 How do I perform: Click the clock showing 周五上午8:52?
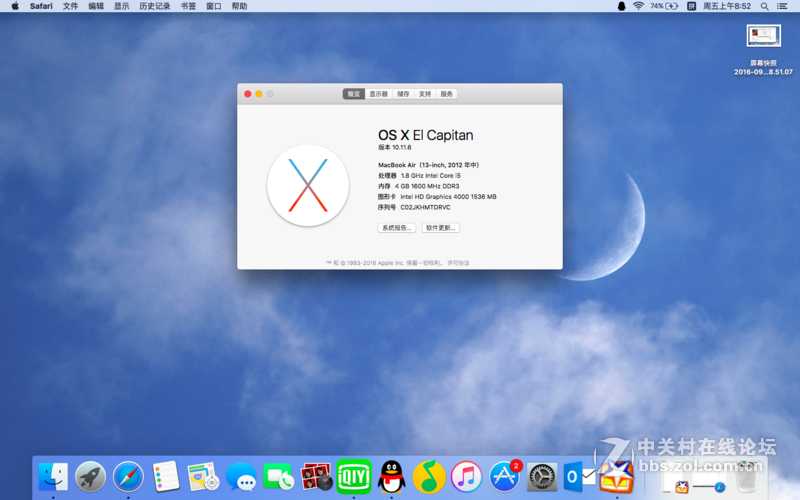(x=727, y=6)
